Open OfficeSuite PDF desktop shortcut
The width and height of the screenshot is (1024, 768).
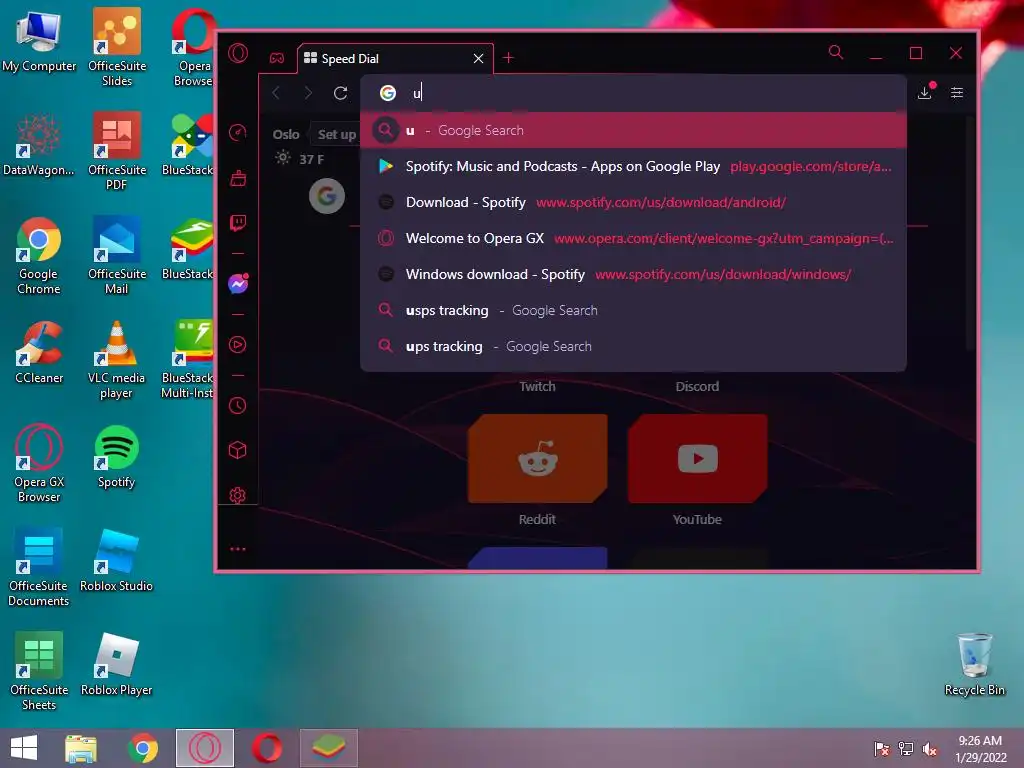tap(117, 151)
